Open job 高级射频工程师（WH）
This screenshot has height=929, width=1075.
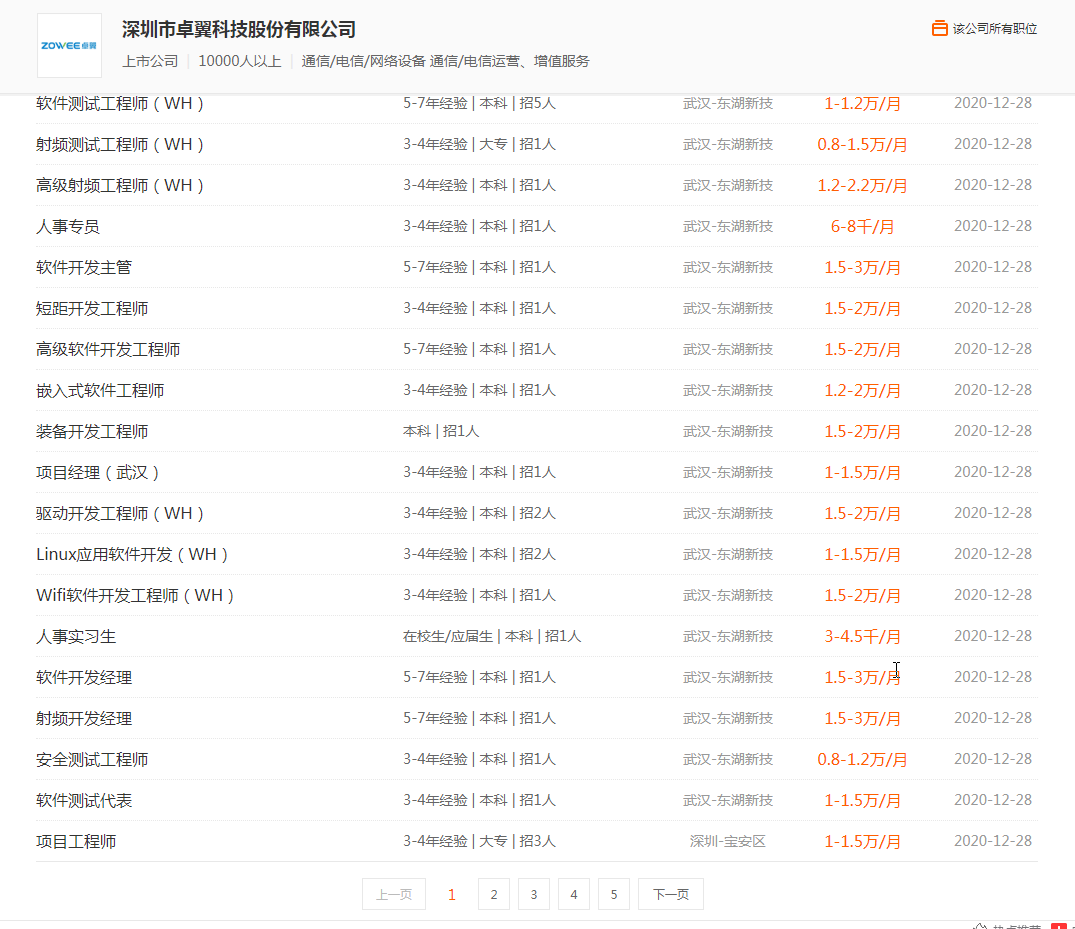(x=120, y=186)
